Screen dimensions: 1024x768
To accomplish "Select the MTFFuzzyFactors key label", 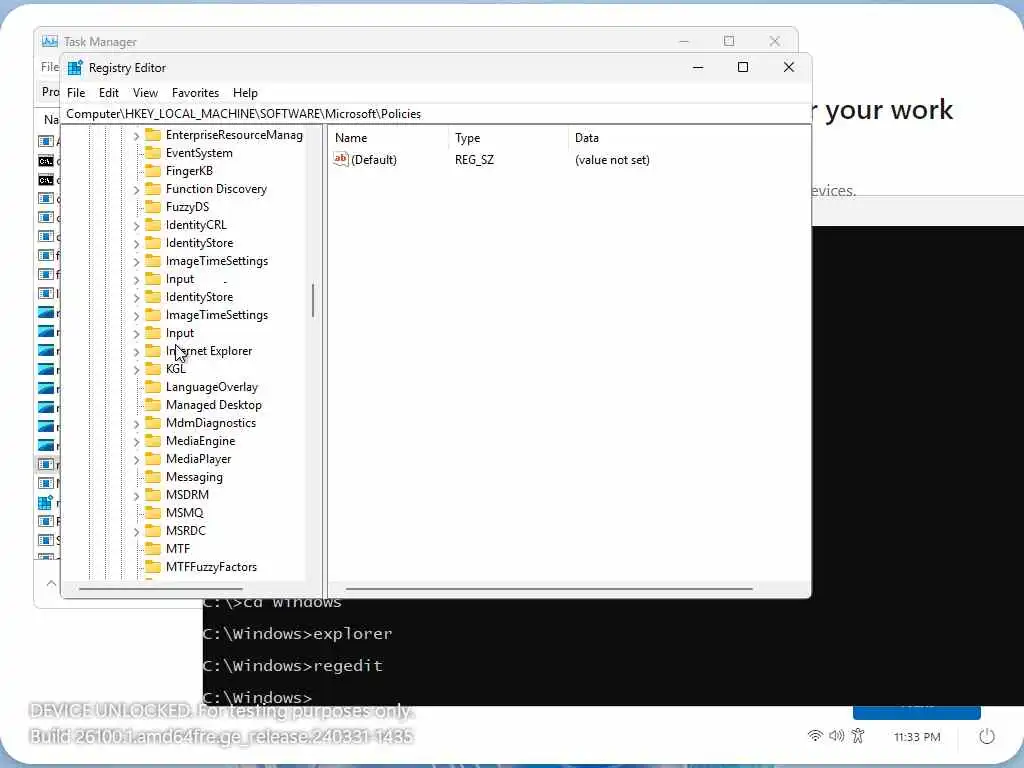I will click(211, 567).
